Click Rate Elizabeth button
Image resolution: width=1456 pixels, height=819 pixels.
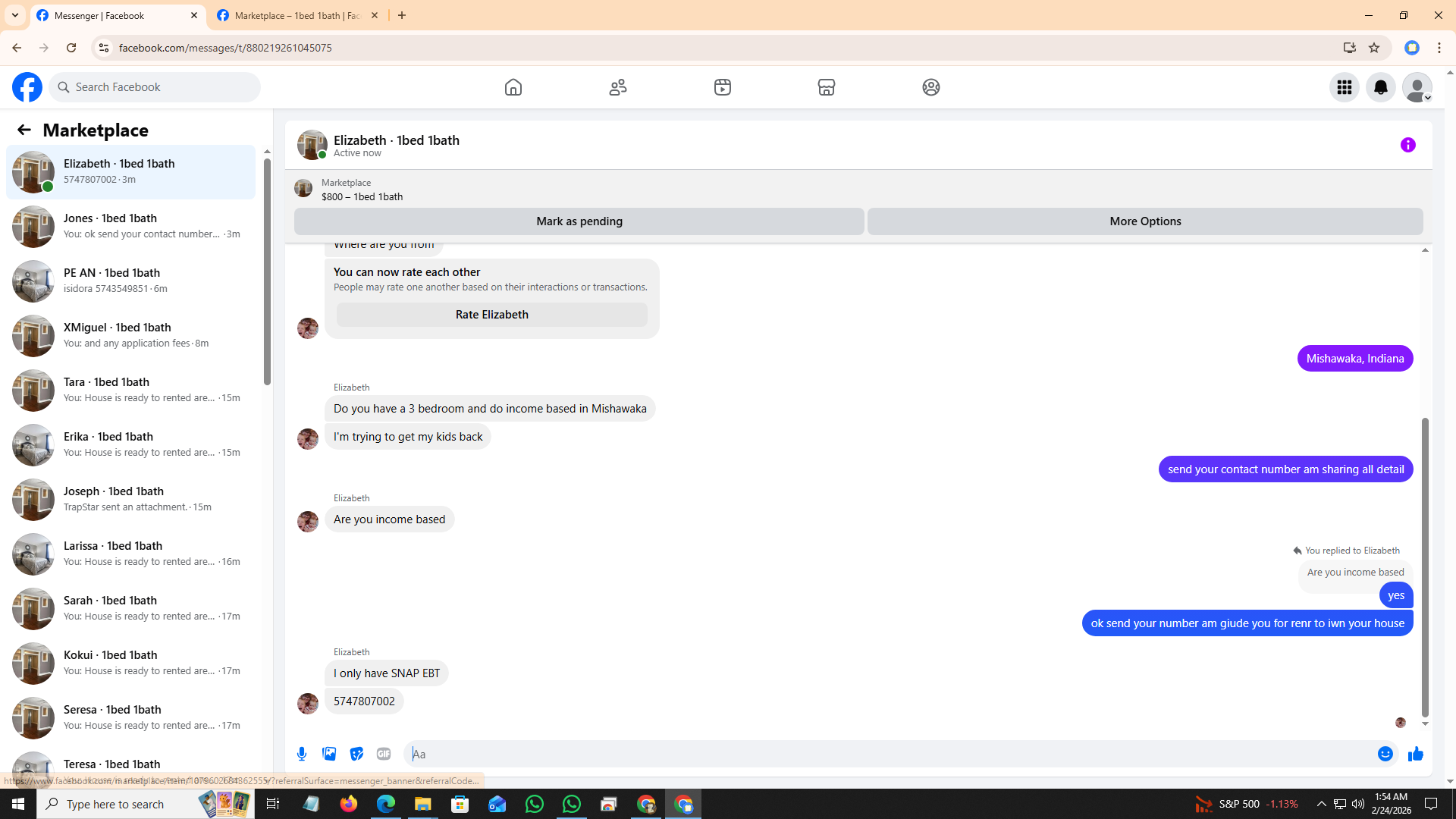[491, 315]
